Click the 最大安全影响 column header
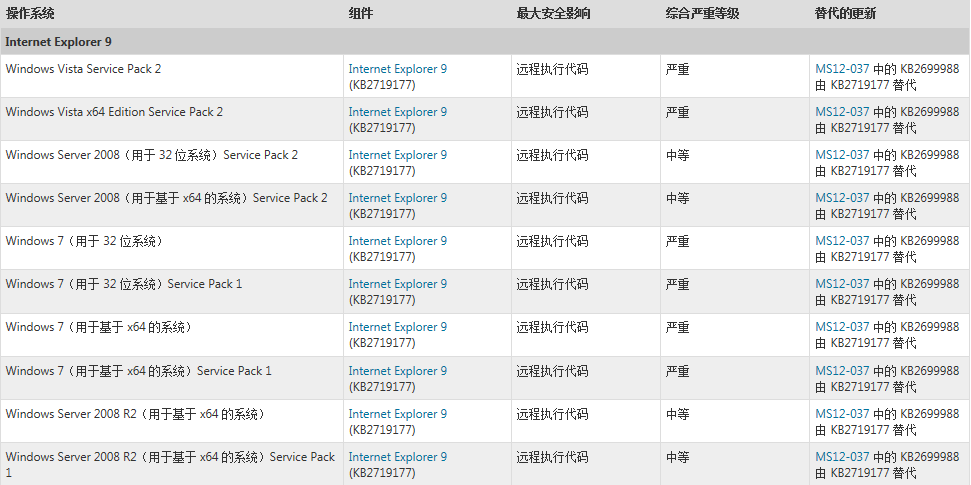 click(x=553, y=13)
